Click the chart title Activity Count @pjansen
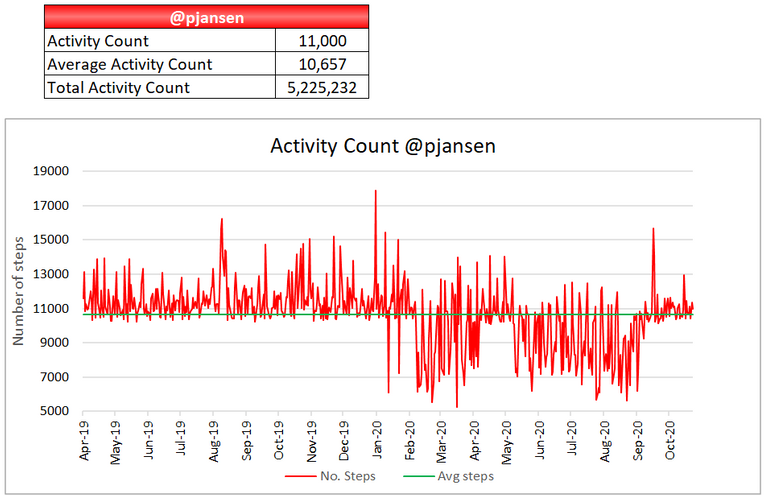The image size is (768, 496). pos(383,146)
